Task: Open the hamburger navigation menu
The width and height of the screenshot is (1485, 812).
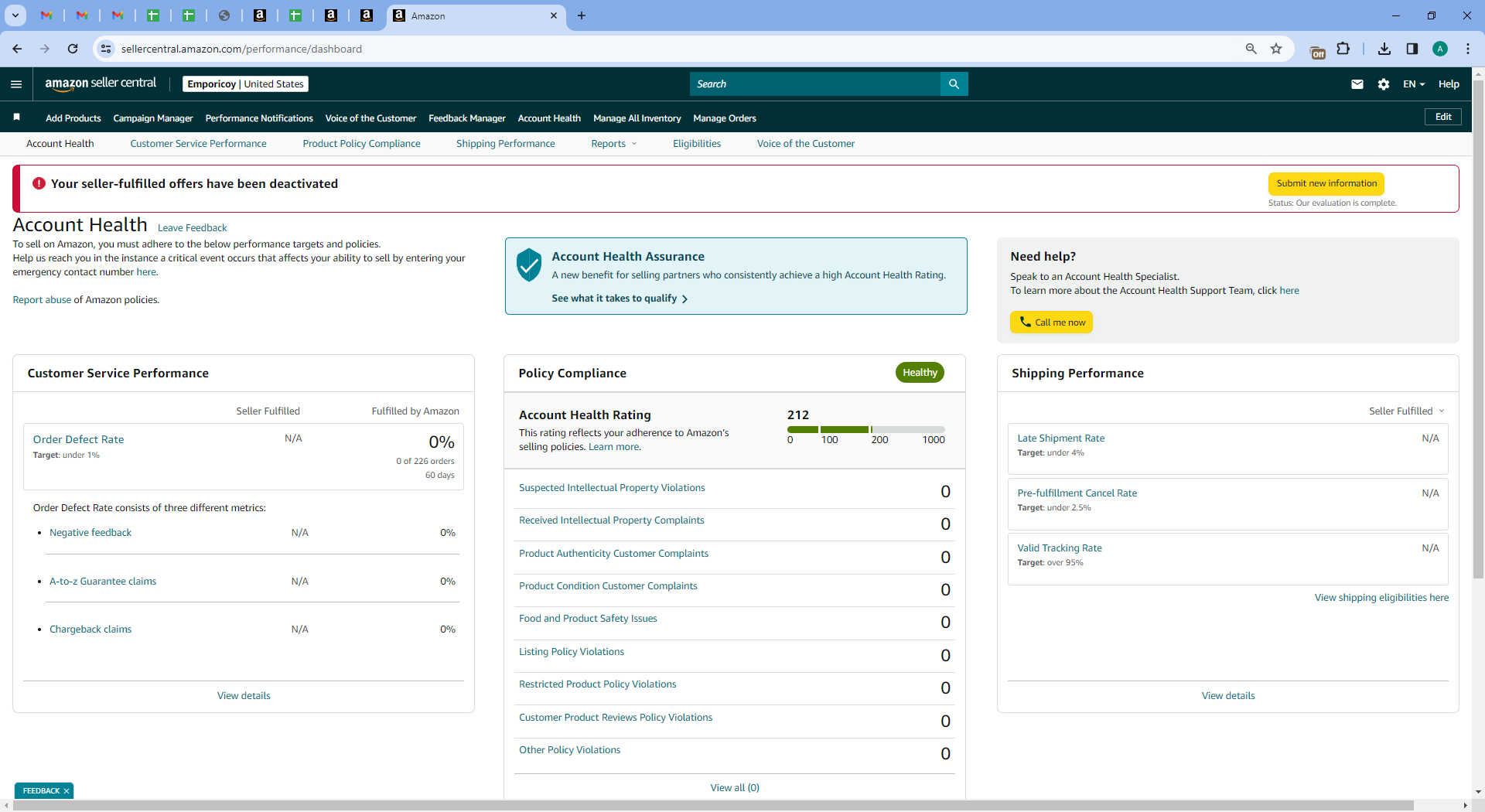Action: (x=16, y=84)
